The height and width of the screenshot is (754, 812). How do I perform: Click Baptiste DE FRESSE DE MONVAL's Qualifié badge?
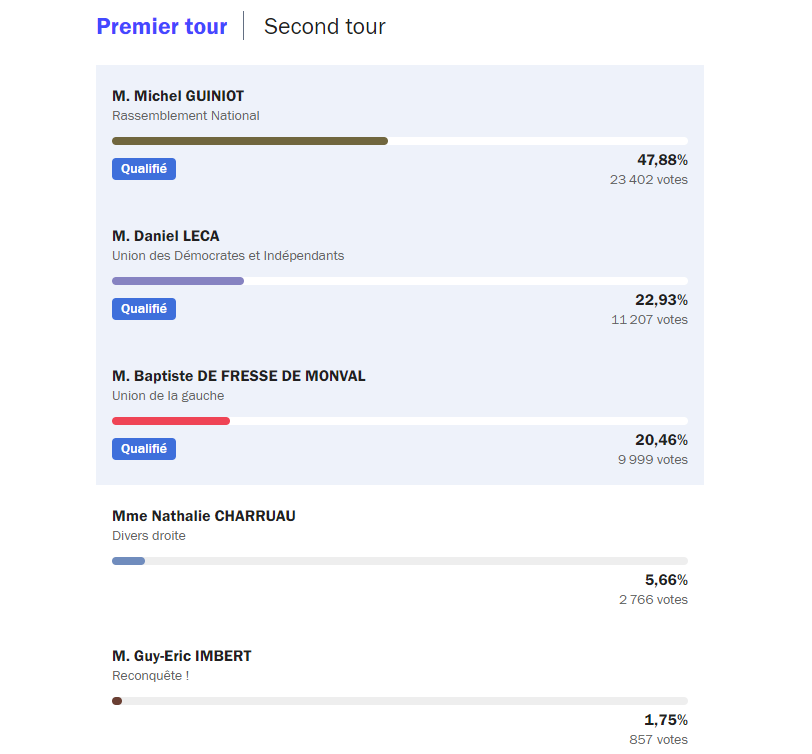point(144,449)
